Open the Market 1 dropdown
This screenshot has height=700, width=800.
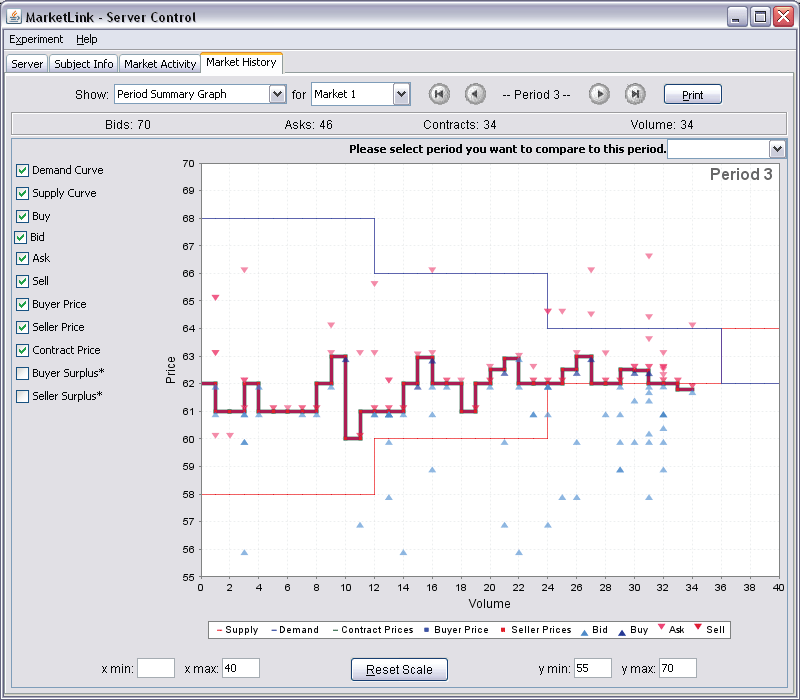click(x=361, y=94)
